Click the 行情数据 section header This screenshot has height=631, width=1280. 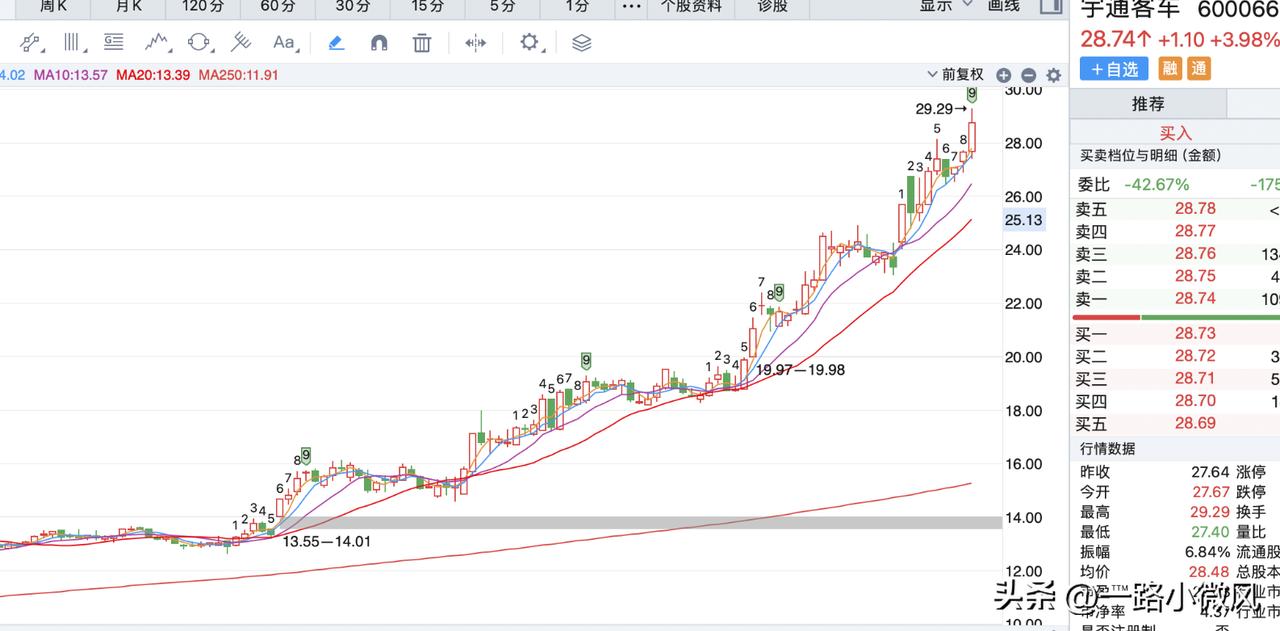[x=1108, y=449]
